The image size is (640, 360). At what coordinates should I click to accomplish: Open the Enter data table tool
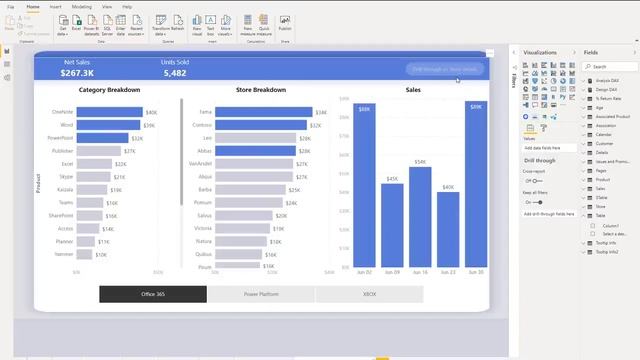pos(121,25)
